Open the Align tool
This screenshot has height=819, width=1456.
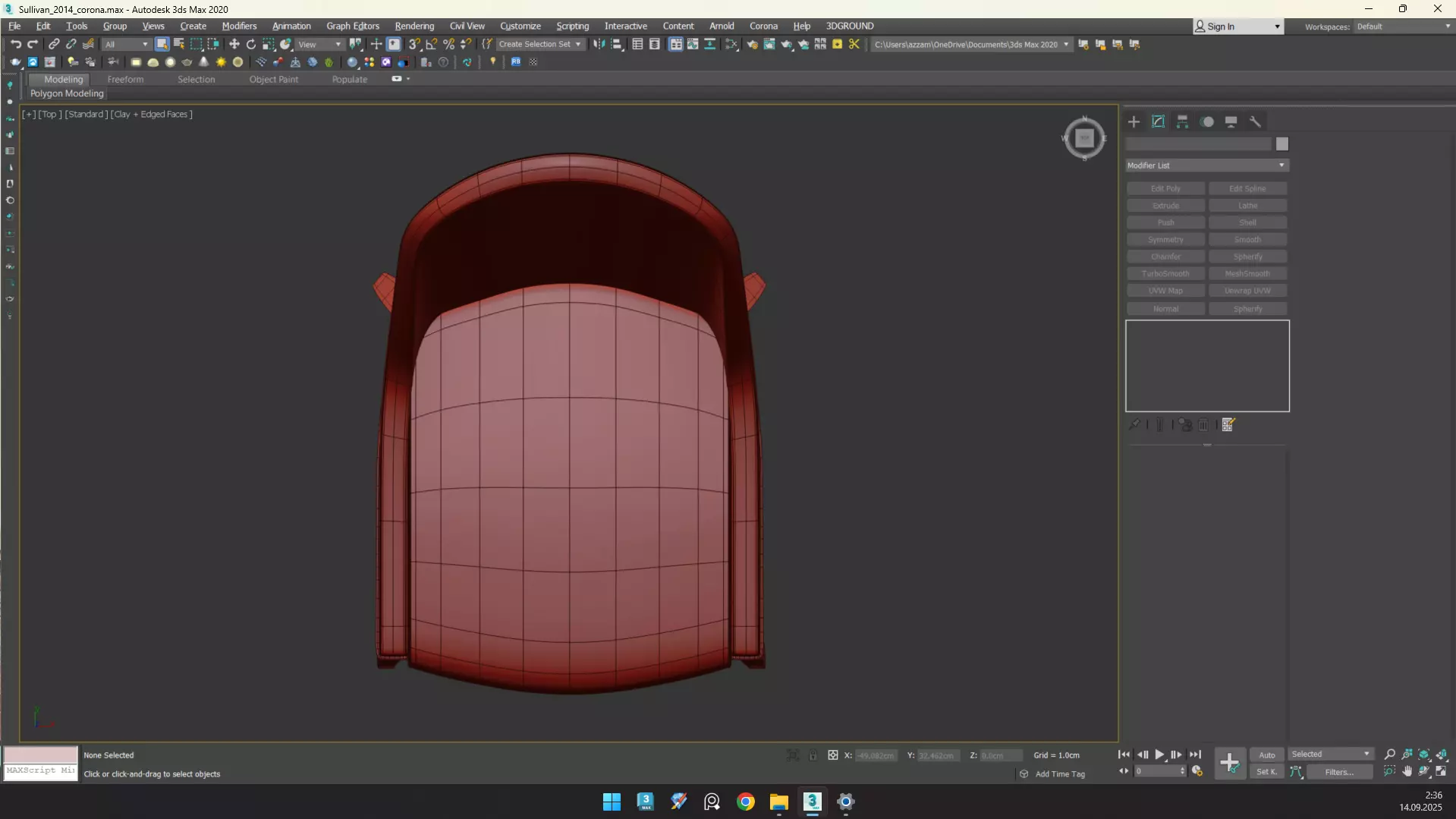[617, 44]
